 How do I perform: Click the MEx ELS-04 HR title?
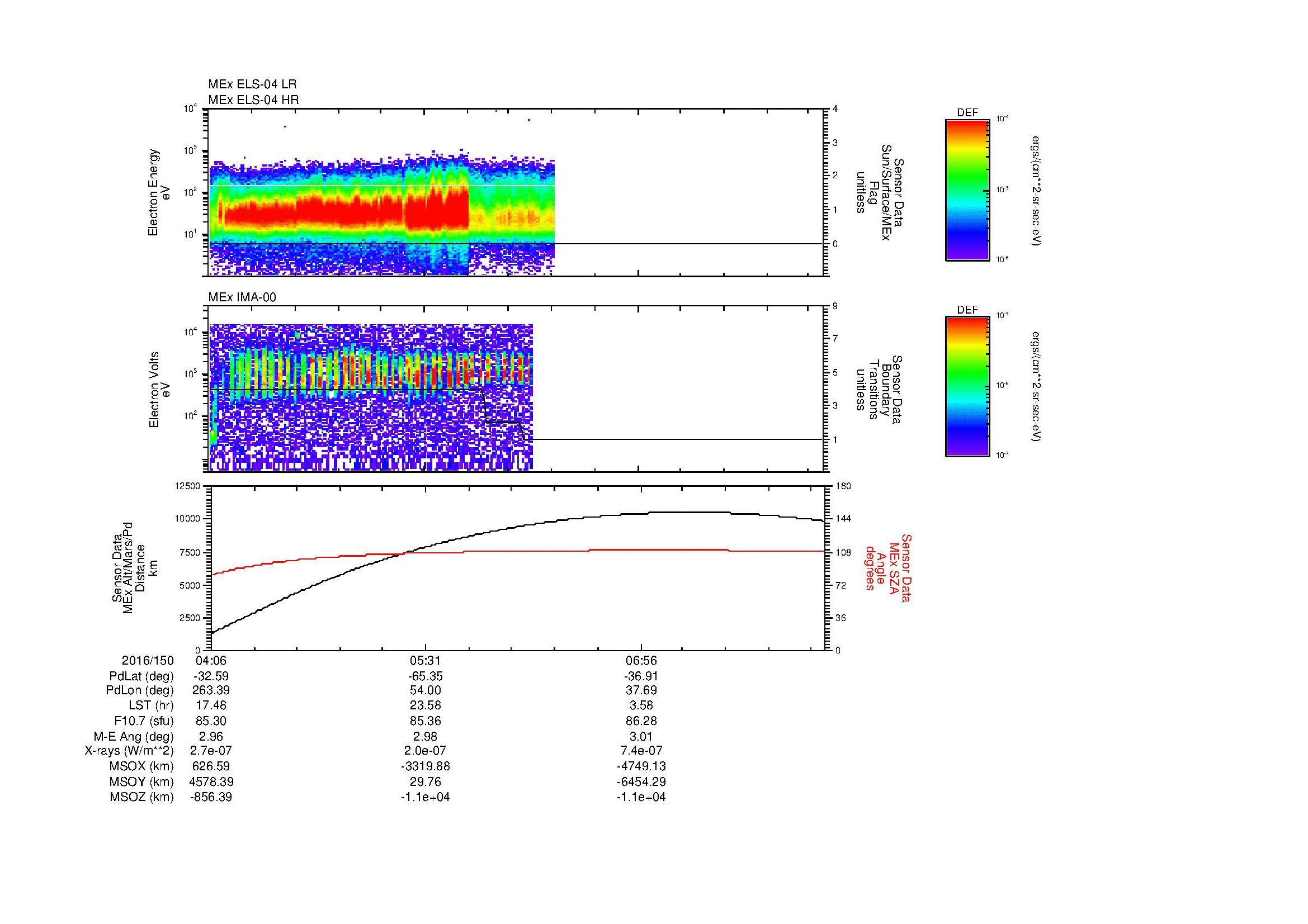[x=253, y=99]
